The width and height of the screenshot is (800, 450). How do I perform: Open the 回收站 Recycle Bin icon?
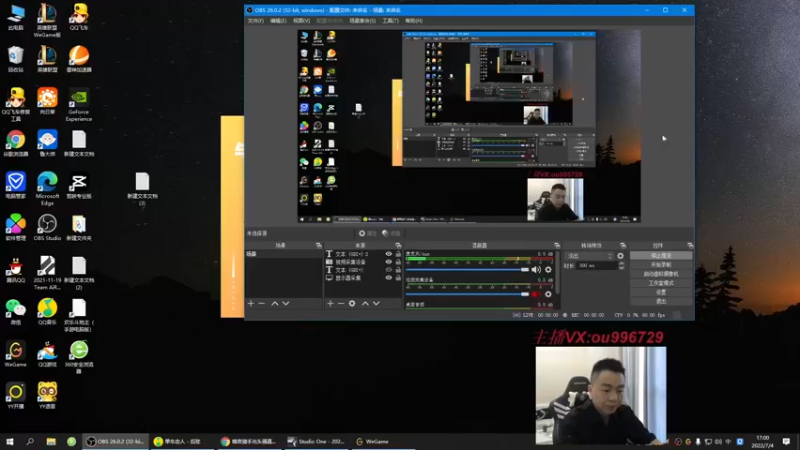tap(15, 59)
